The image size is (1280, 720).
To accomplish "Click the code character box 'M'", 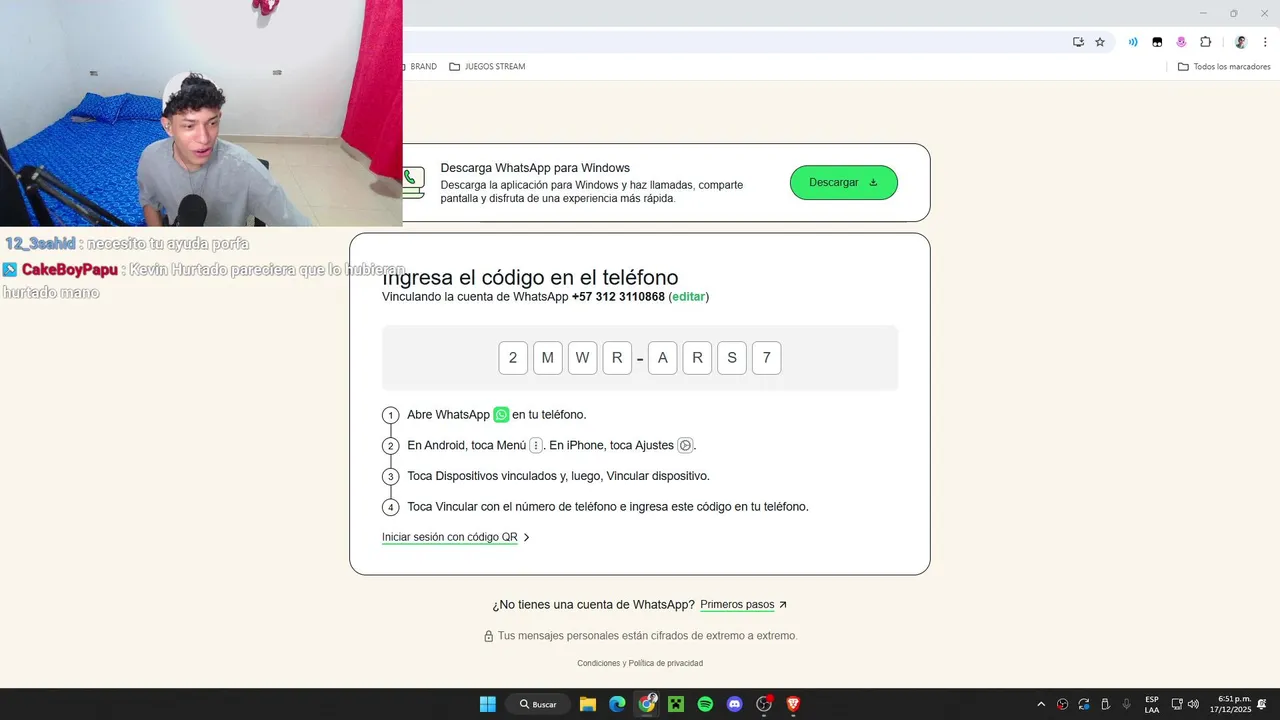I will 548,358.
